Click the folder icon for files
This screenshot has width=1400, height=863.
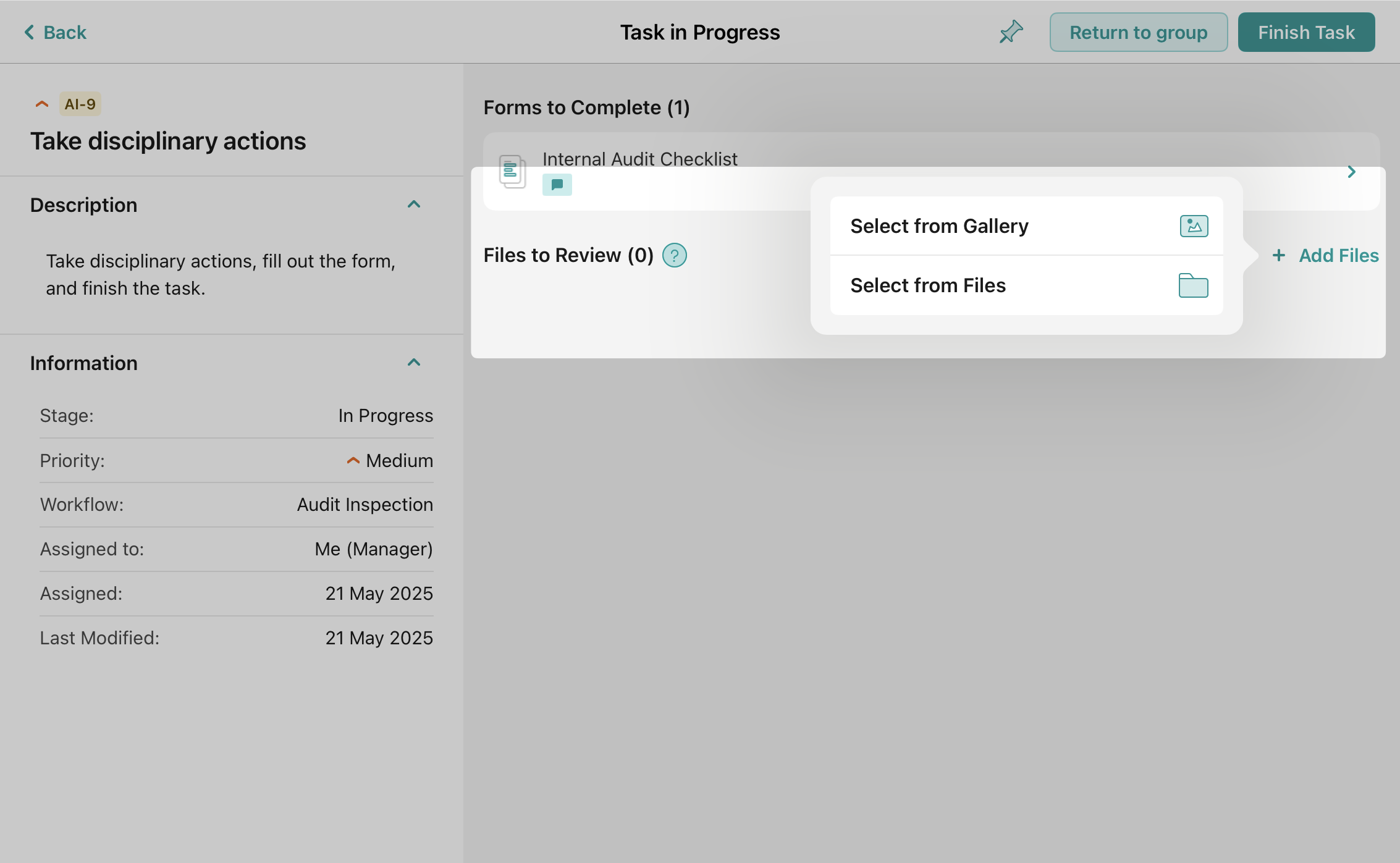tap(1193, 285)
